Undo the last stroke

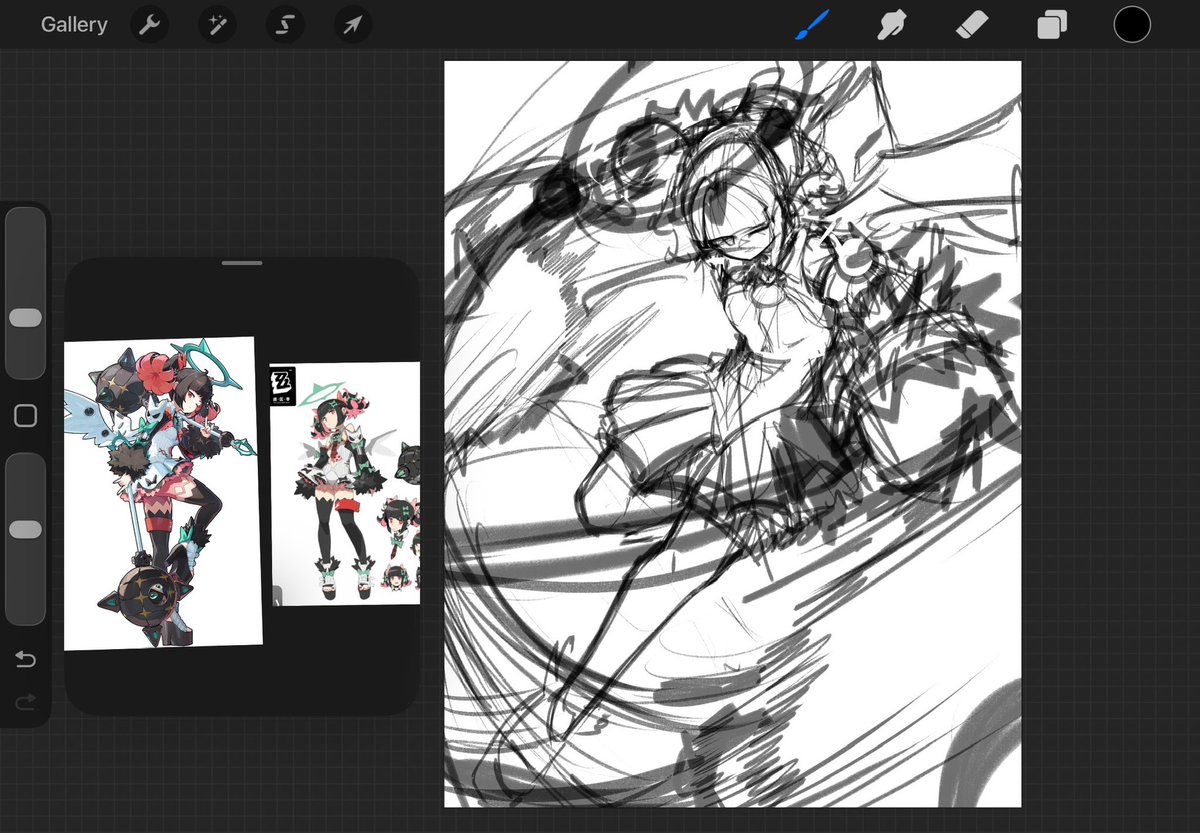coord(25,659)
